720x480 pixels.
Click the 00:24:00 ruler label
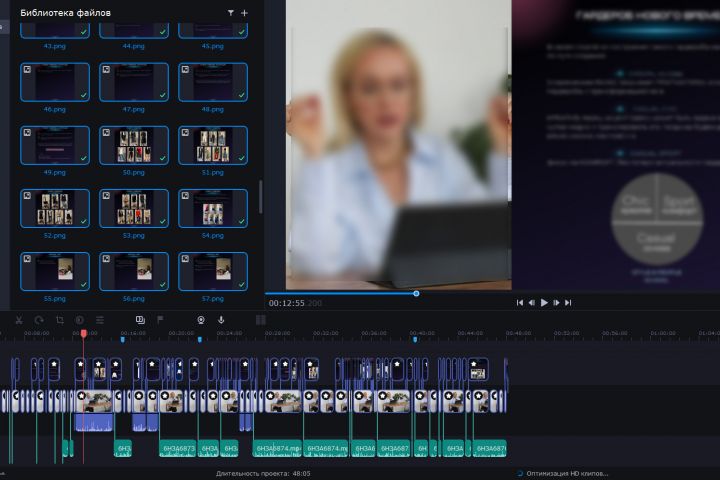229,333
